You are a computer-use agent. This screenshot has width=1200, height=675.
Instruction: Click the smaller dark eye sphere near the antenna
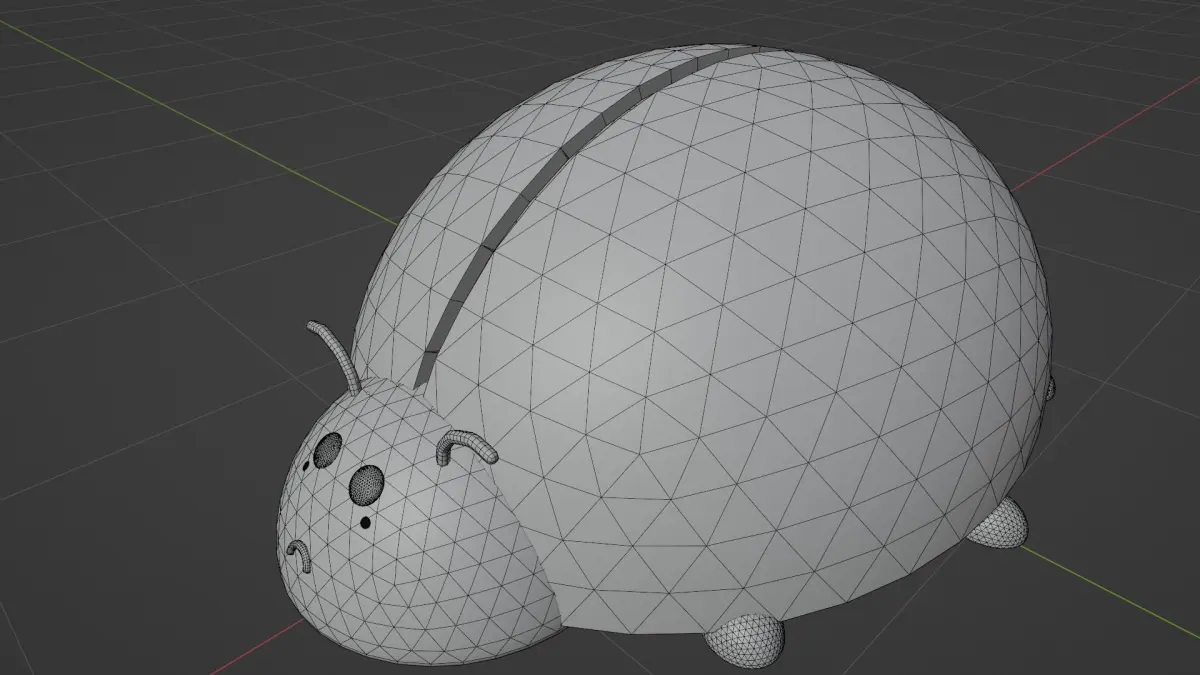tap(327, 451)
